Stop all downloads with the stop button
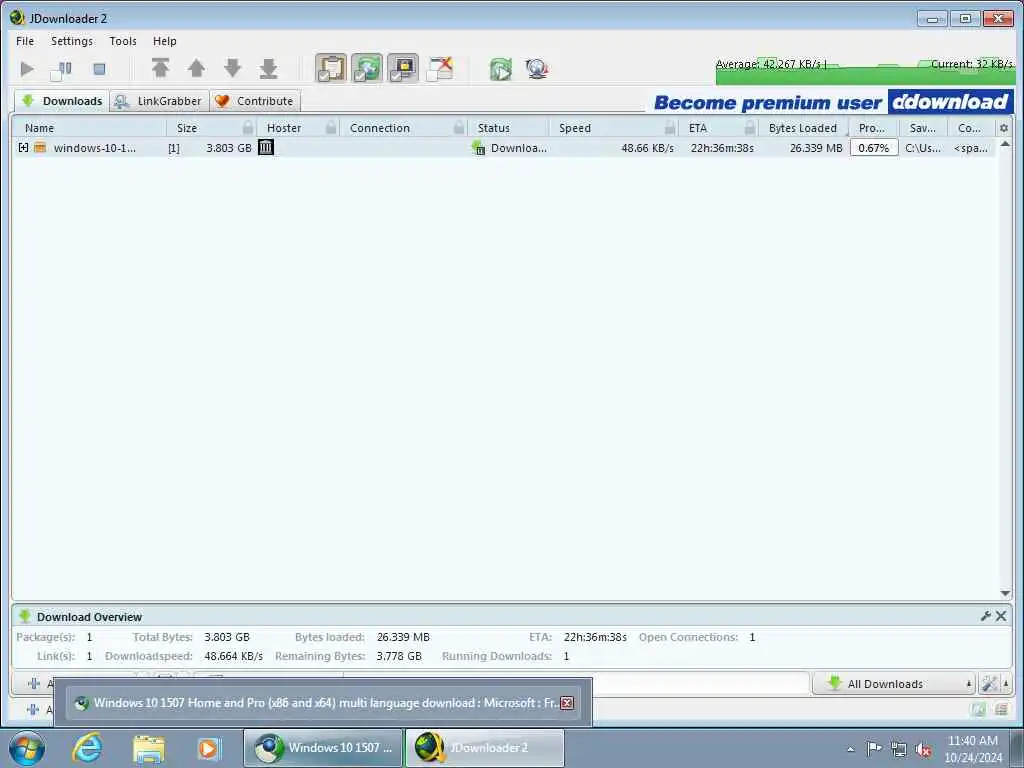The height and width of the screenshot is (768, 1024). point(99,69)
